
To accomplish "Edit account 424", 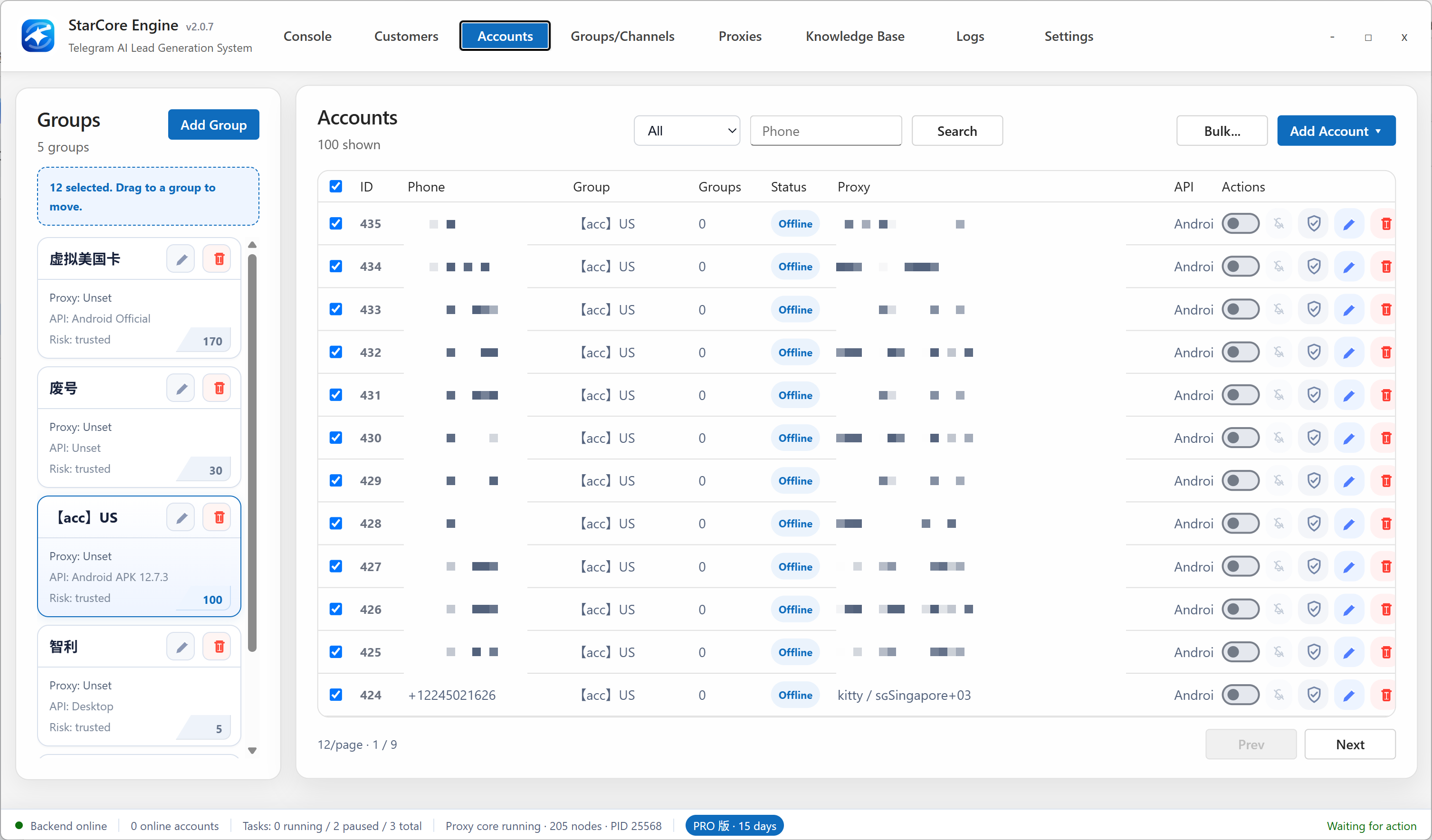I will tap(1349, 695).
